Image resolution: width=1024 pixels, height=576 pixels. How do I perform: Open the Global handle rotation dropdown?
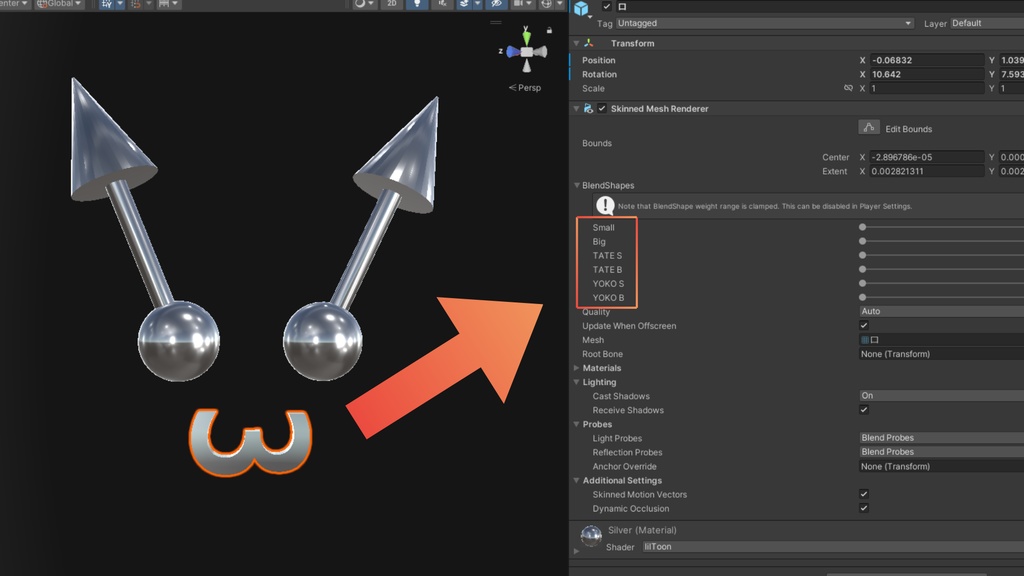pos(59,4)
